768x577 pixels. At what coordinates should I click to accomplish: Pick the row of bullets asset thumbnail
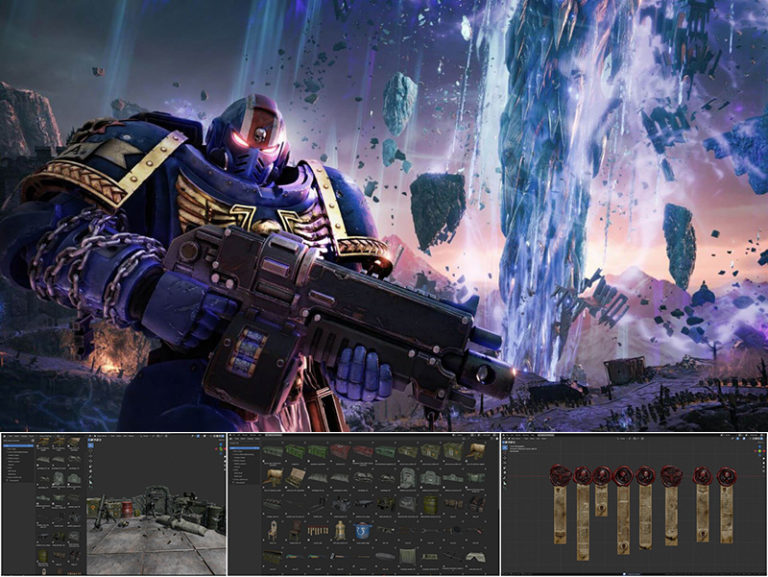coord(317,531)
